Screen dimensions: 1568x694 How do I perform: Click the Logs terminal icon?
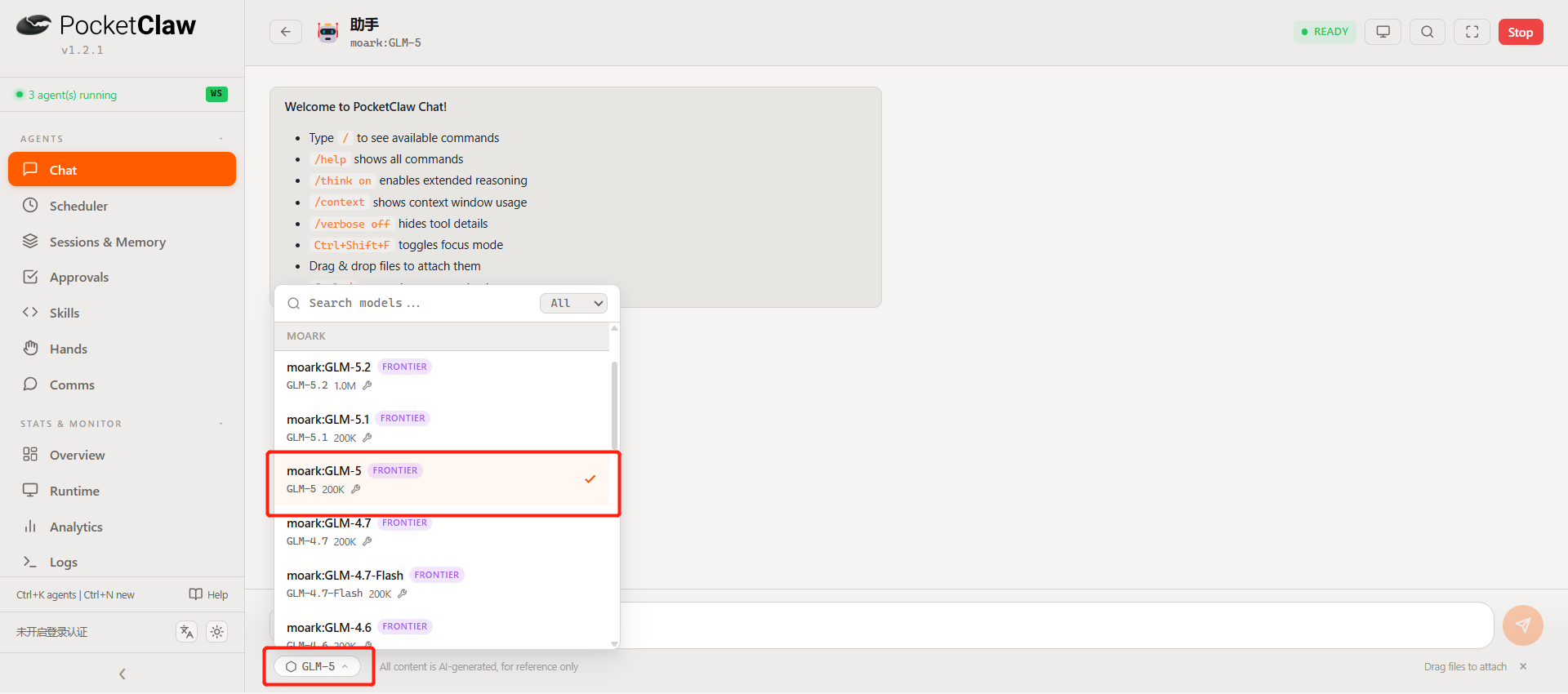tap(30, 562)
